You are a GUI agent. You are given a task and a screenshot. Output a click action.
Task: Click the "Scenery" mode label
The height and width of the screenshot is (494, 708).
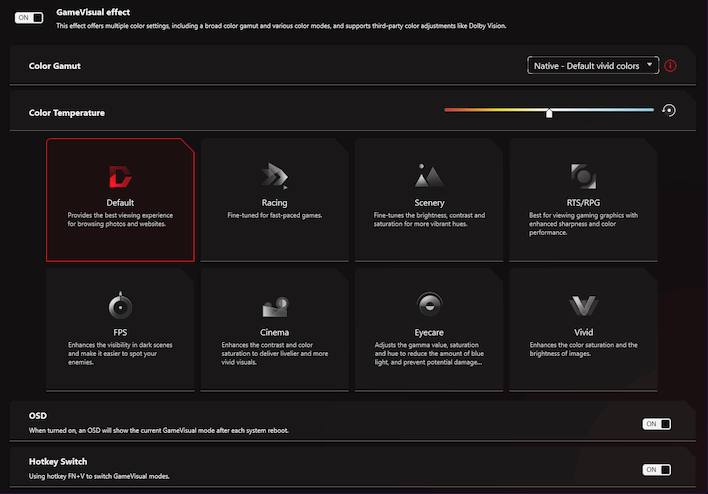click(429, 203)
